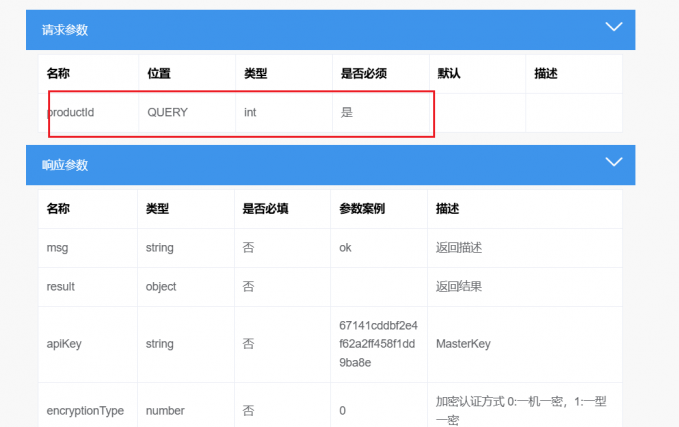The width and height of the screenshot is (679, 427).
Task: Select the 是 required cell for productId
Action: coord(347,113)
